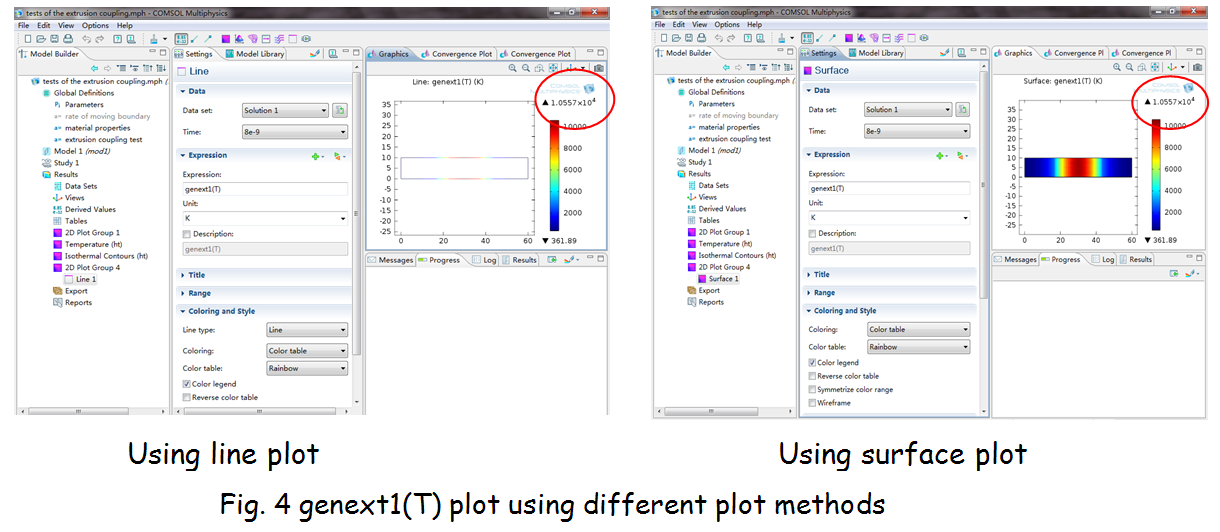Viewport: 1220px width, 532px height.
Task: Tick the Symmetrize color range checkbox
Action: coord(812,390)
